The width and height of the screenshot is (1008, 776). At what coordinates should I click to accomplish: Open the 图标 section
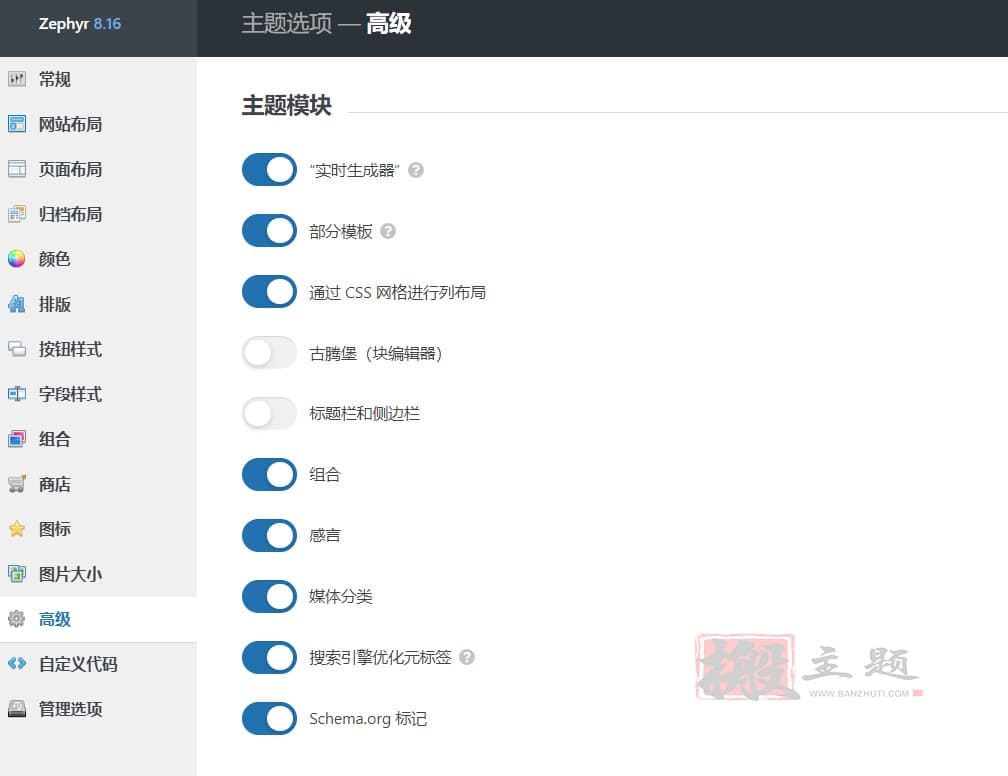[x=98, y=529]
